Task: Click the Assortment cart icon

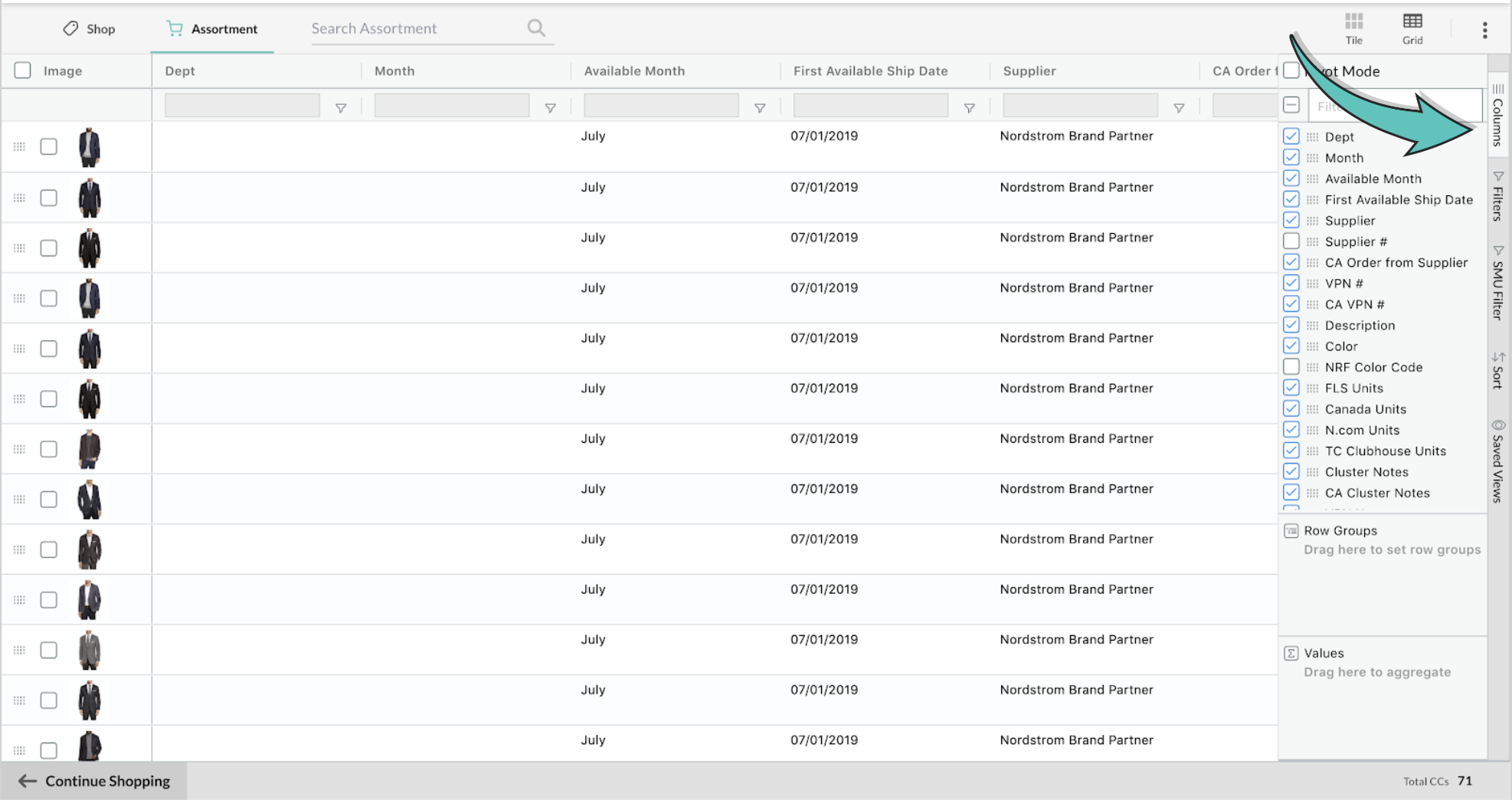Action: tap(175, 28)
